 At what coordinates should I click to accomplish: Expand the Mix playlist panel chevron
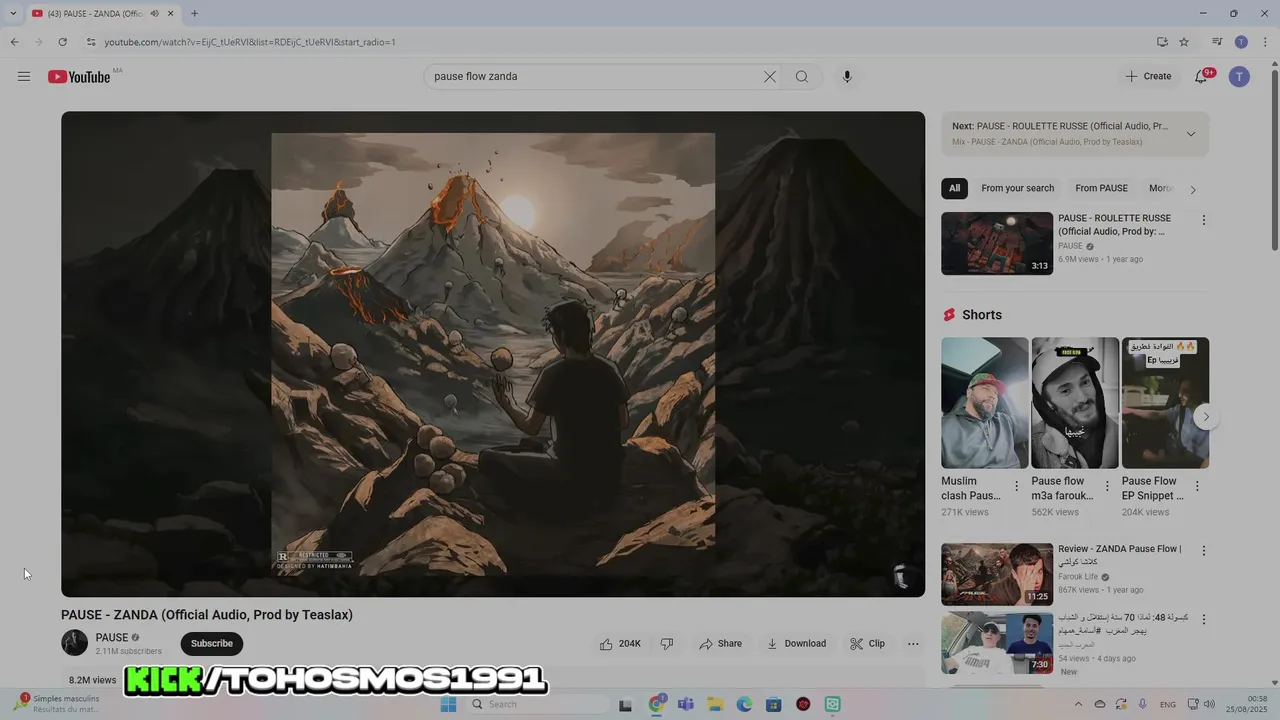tap(1191, 134)
